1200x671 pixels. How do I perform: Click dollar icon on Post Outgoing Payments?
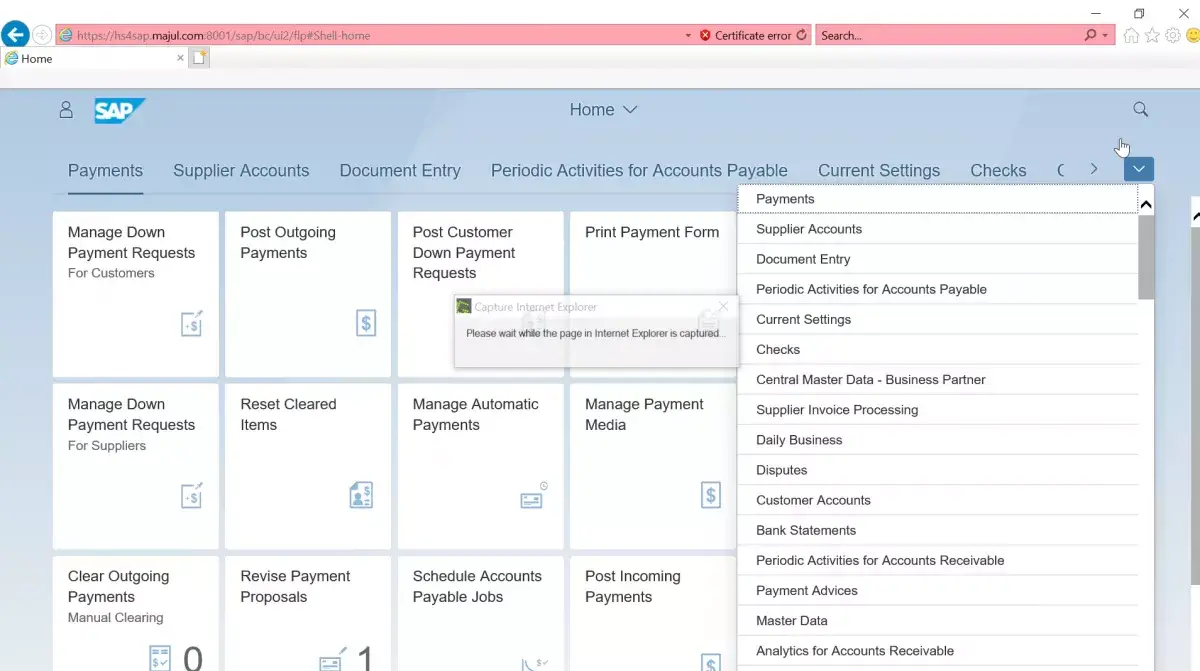pyautogui.click(x=366, y=323)
